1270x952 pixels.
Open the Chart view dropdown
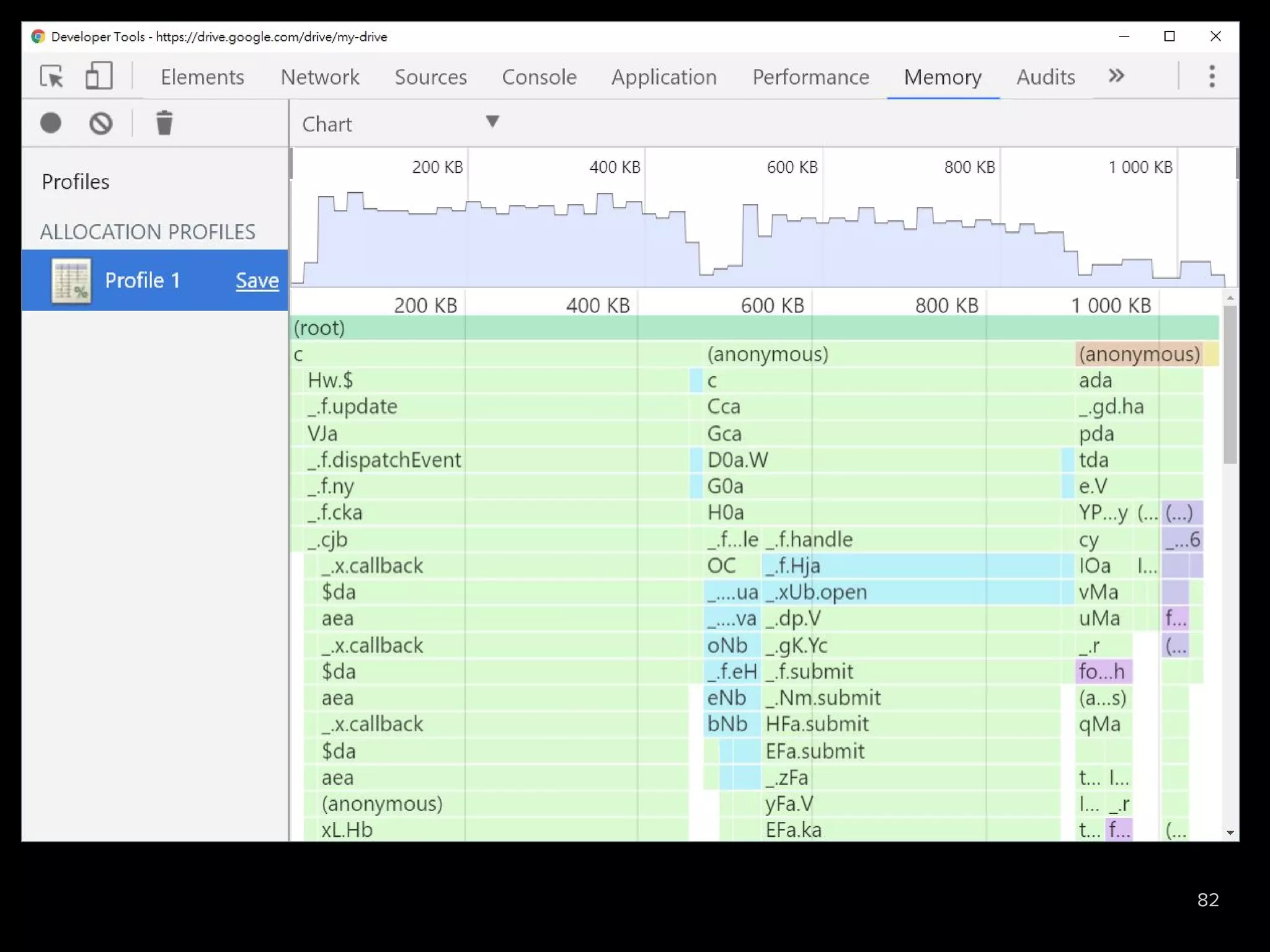(401, 124)
